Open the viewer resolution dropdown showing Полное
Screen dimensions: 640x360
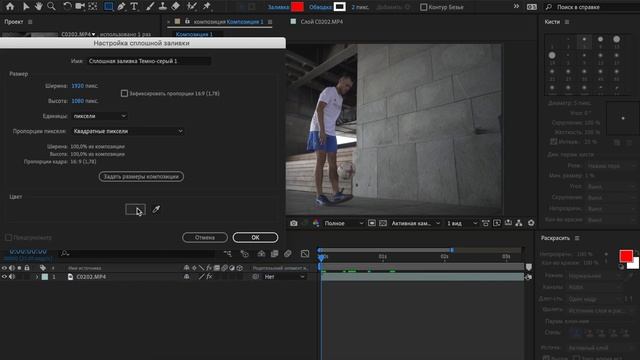[x=343, y=223]
